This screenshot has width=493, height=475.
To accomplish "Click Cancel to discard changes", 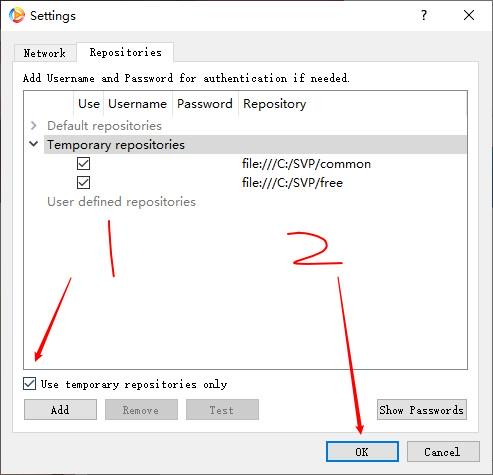I will click(x=443, y=452).
